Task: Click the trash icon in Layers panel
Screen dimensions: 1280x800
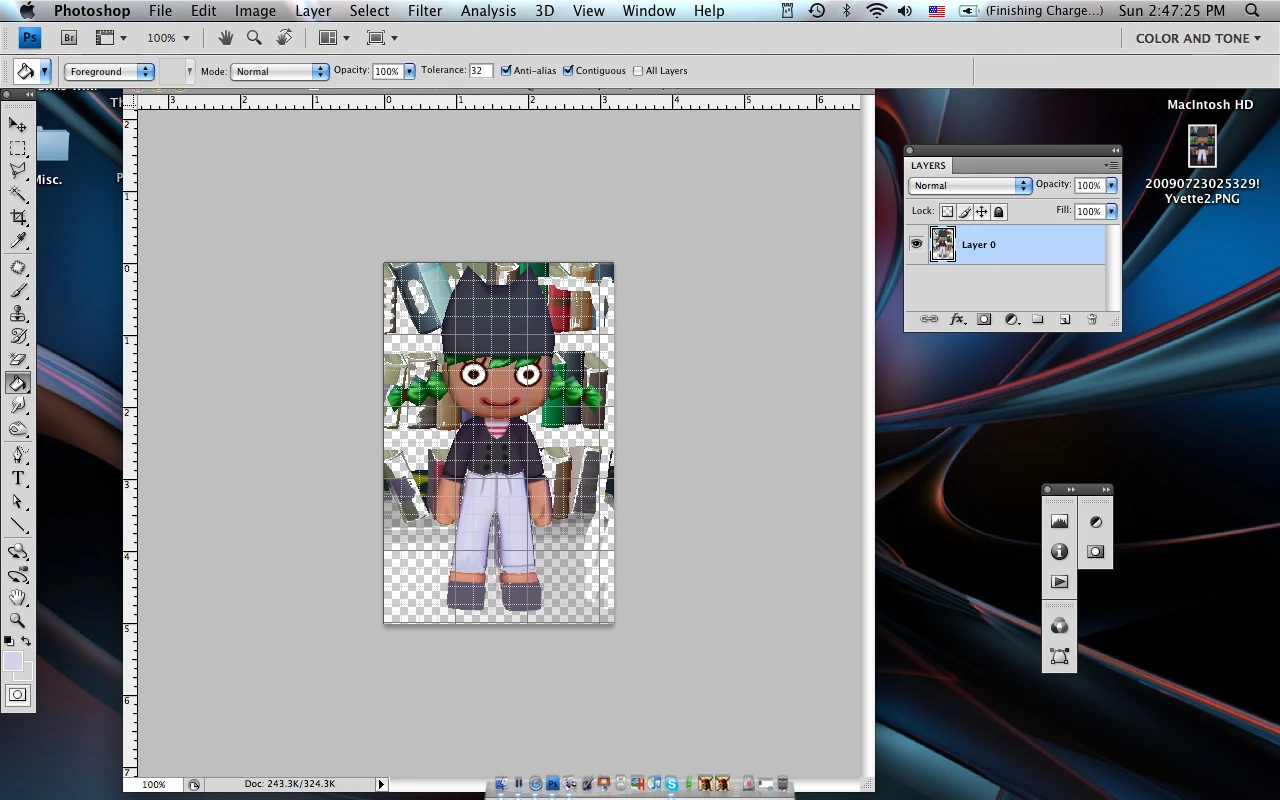Action: click(1092, 319)
